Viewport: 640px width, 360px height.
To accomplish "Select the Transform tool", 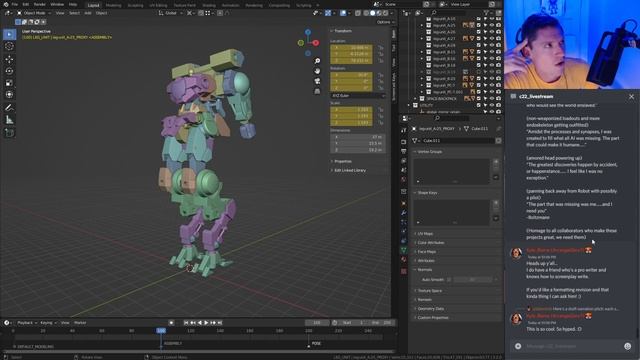I will point(9,95).
